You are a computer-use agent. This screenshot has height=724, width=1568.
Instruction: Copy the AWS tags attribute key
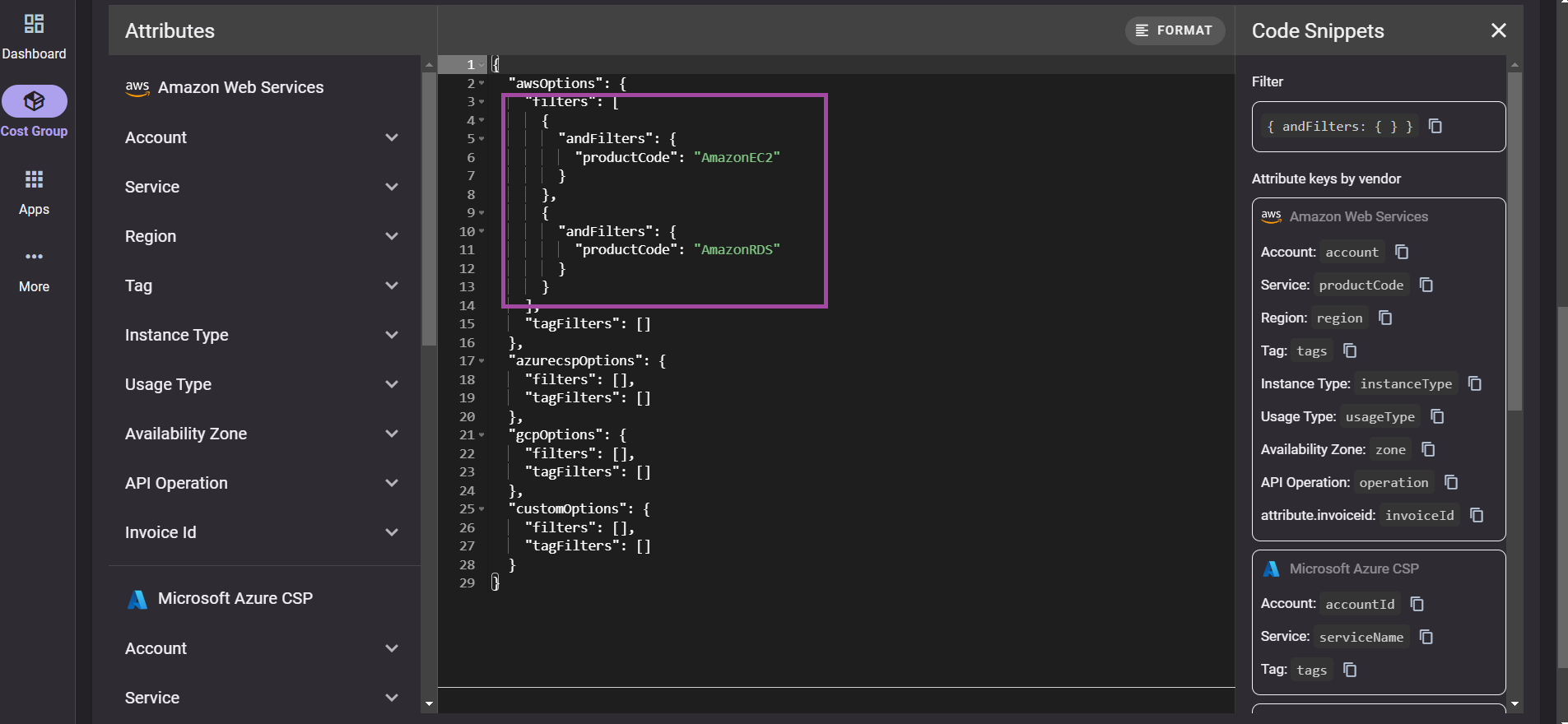[x=1350, y=350]
